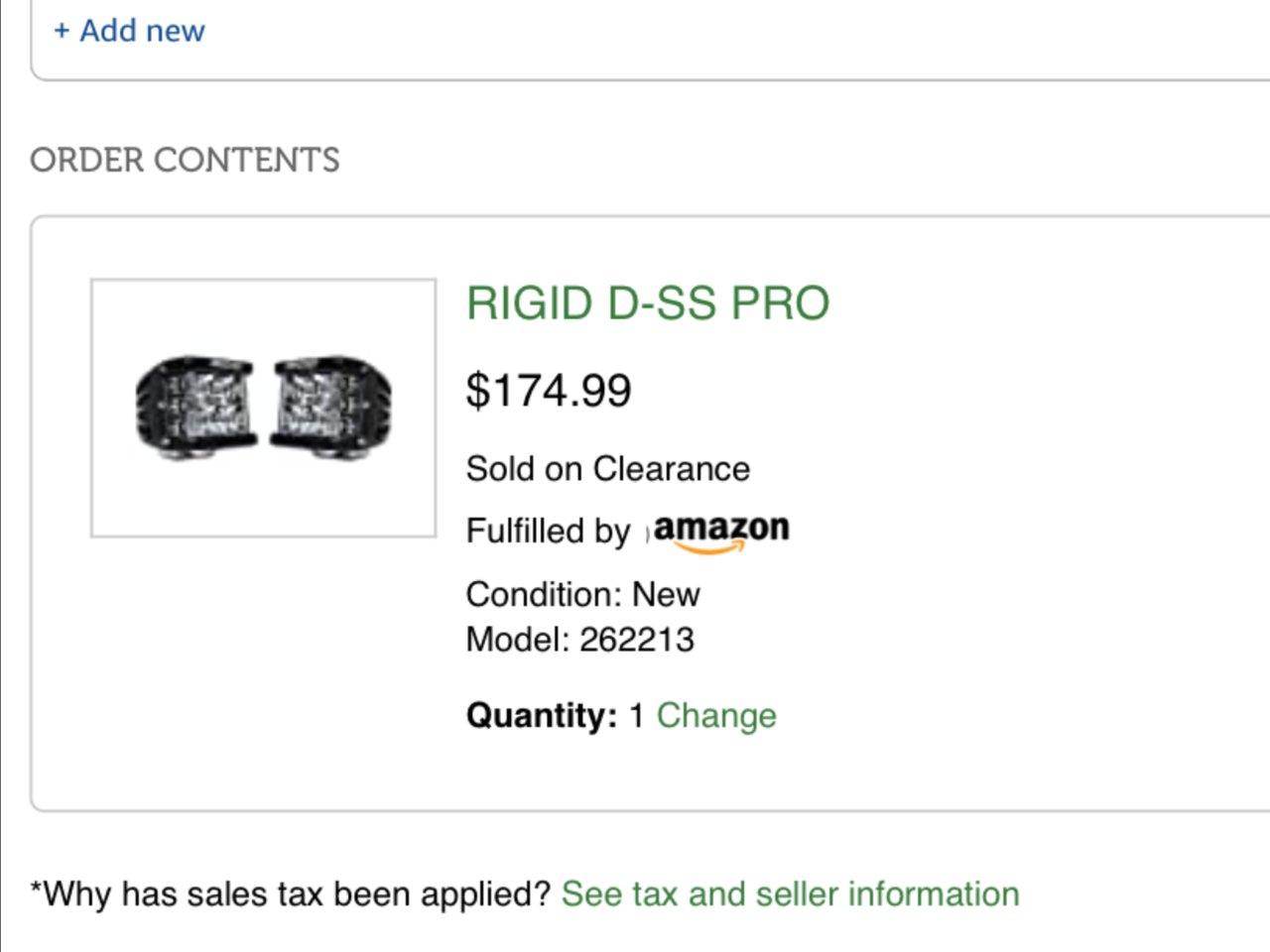Click the Change quantity link
This screenshot has width=1270, height=952.
click(x=716, y=715)
